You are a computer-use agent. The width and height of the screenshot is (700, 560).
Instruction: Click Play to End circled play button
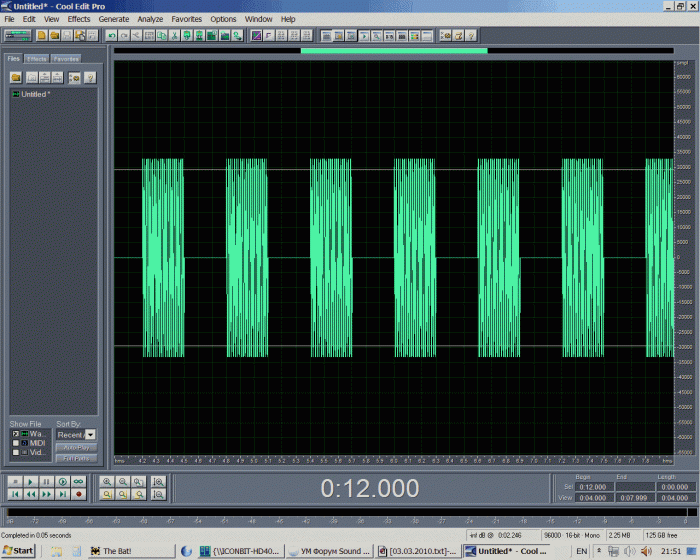click(x=62, y=481)
